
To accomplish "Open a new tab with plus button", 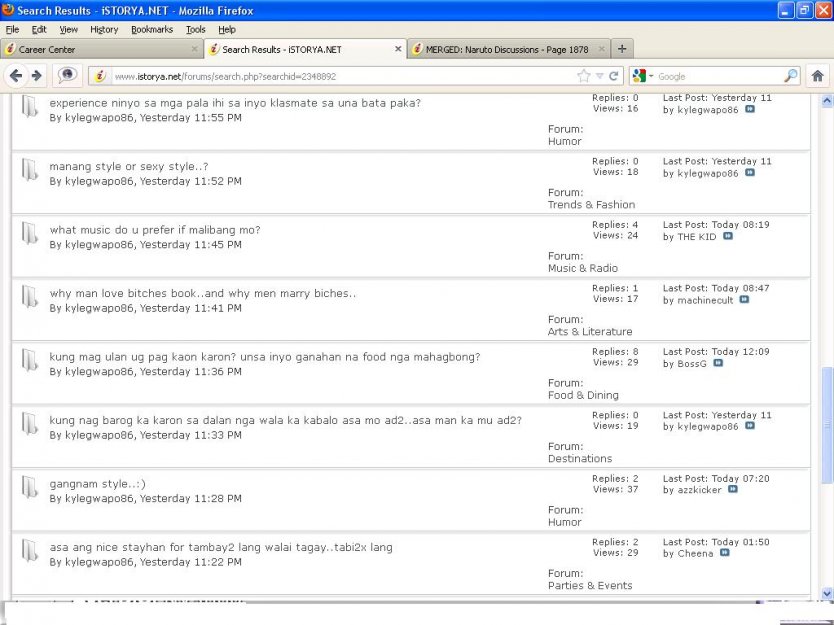I will click(x=621, y=49).
